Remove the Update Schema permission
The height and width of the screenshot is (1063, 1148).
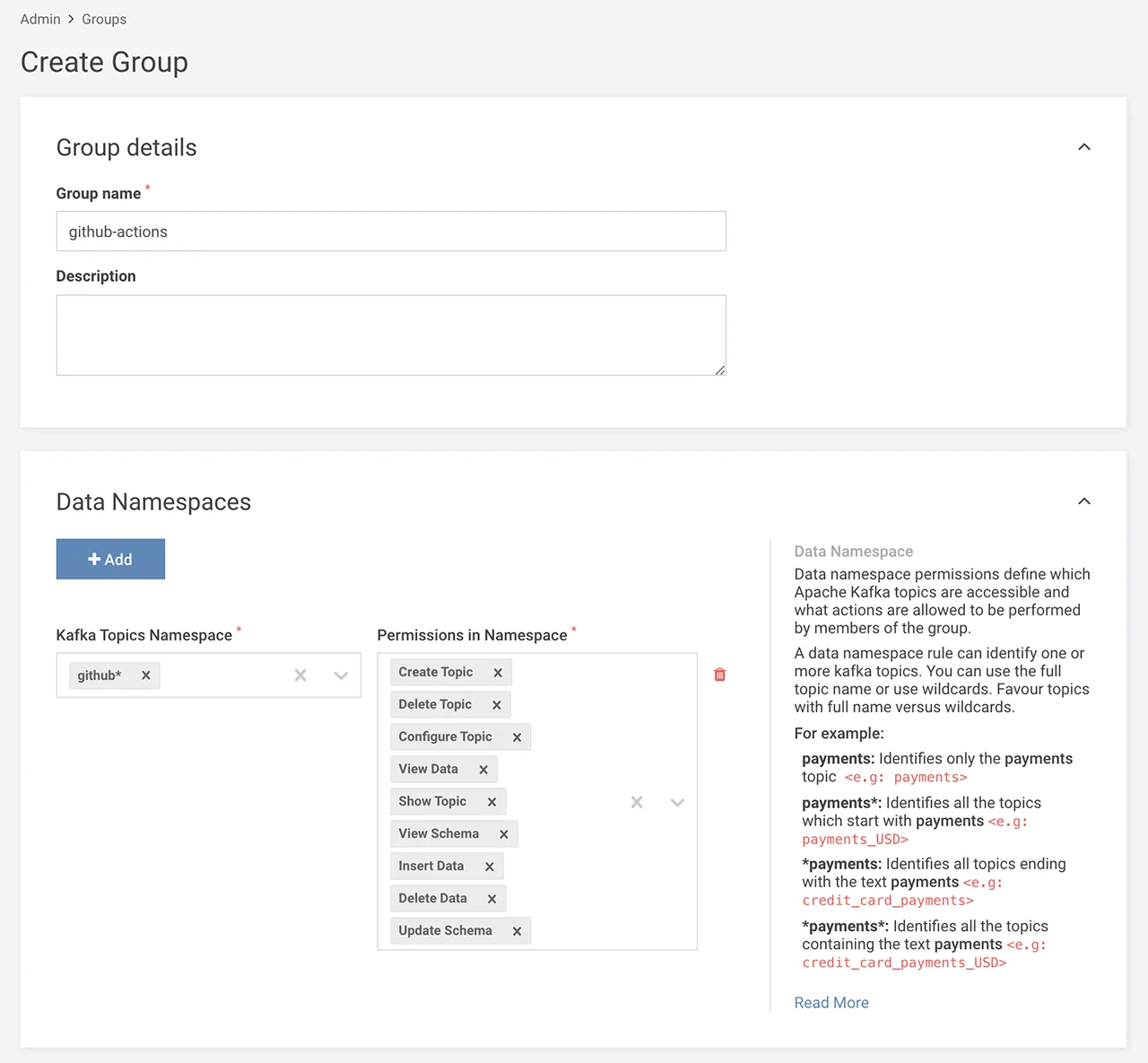point(517,930)
